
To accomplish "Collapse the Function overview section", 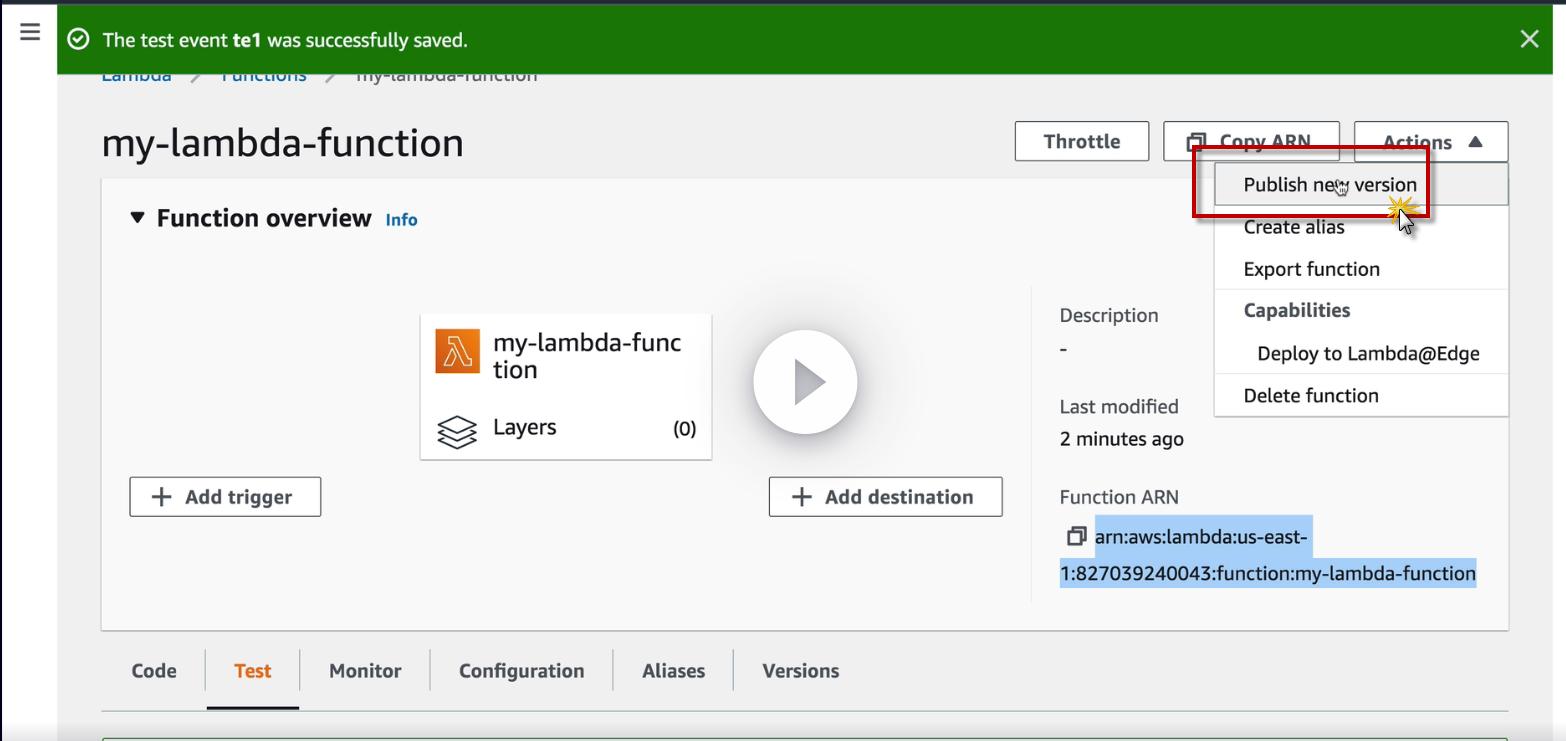I will [138, 218].
